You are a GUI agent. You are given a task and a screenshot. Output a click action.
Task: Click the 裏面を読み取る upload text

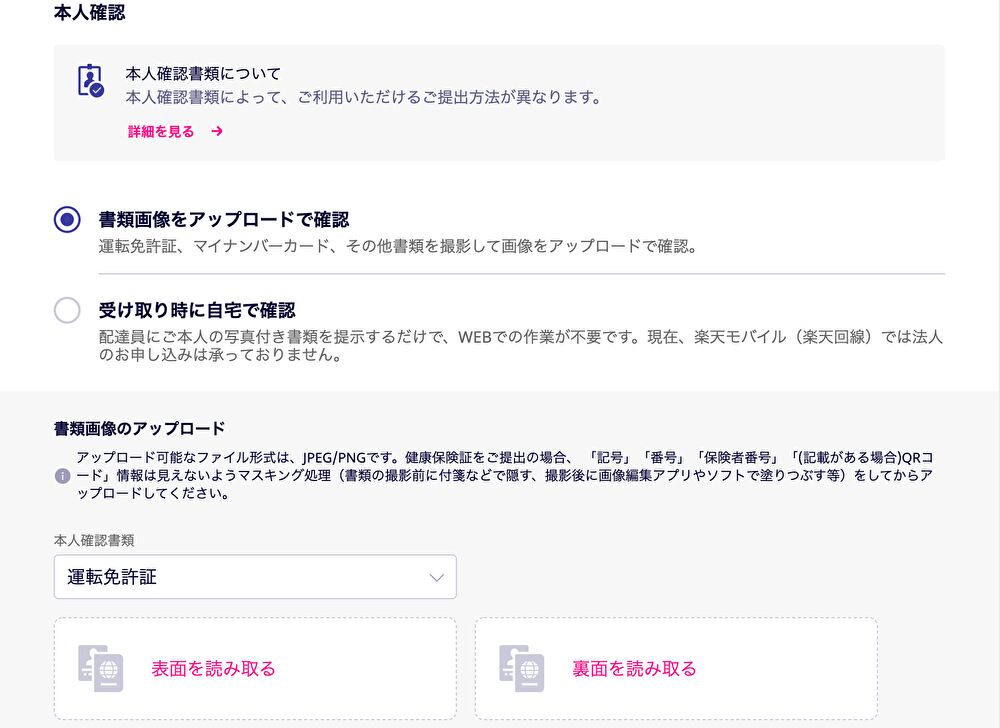[634, 669]
